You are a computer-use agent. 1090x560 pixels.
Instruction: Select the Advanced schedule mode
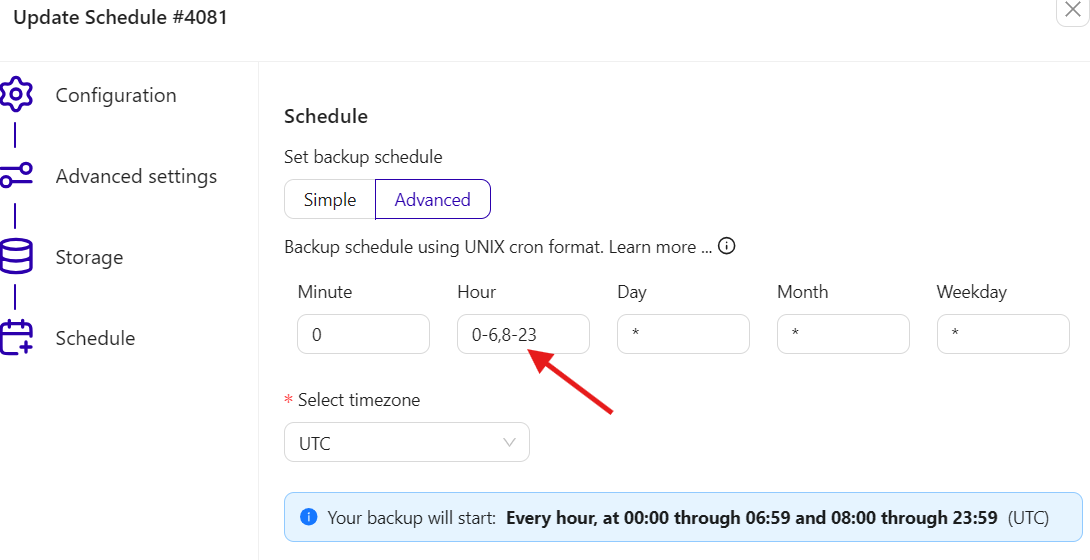point(432,199)
